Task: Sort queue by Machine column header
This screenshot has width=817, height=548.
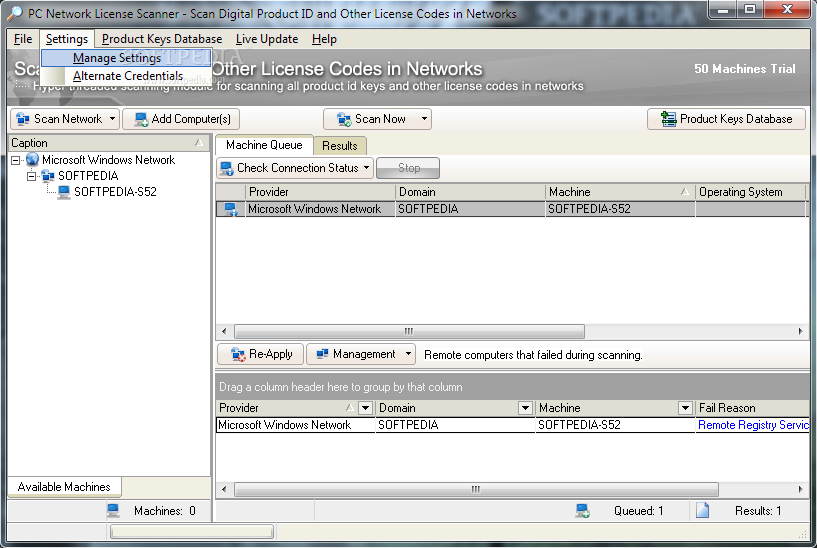Action: (x=620, y=192)
